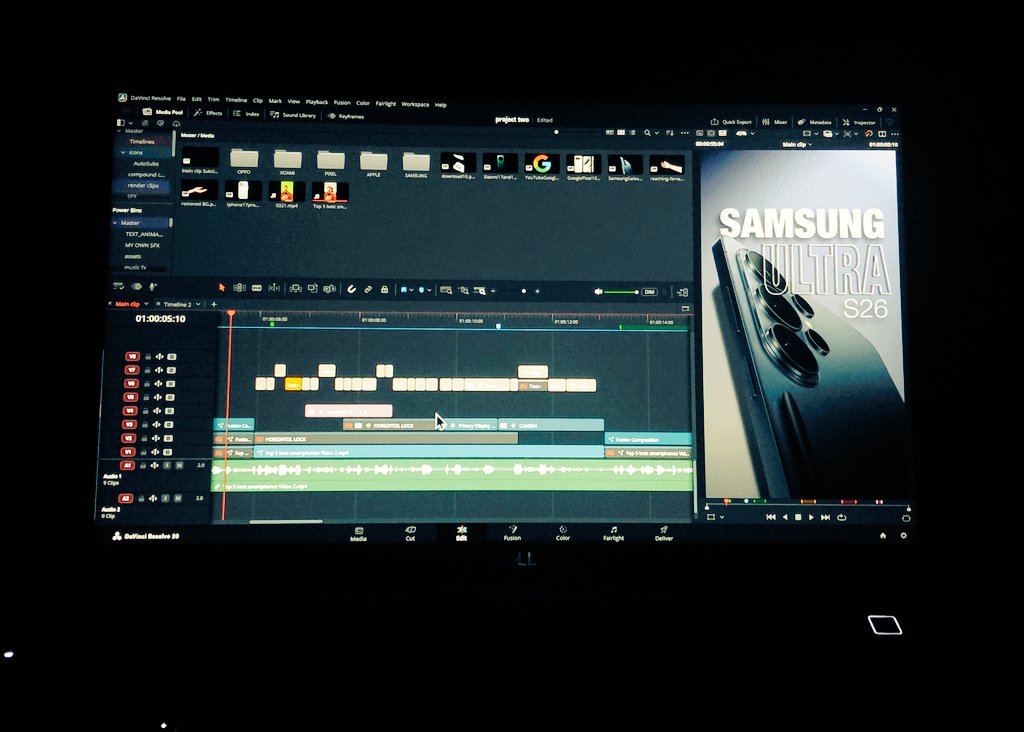Screen dimensions: 1024x732
Task: Open the Sound Library button
Action: 293,115
